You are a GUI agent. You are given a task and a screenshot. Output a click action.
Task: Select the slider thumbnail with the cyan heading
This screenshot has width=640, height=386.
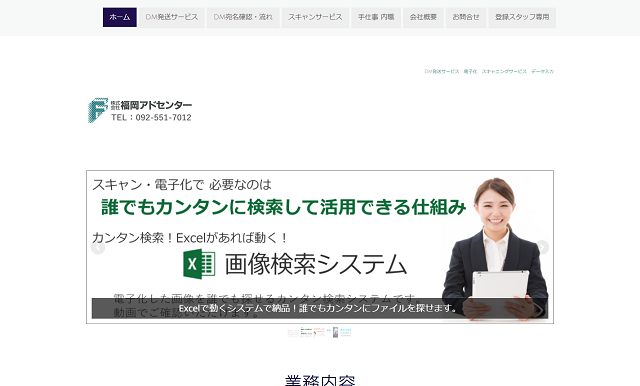click(x=345, y=333)
